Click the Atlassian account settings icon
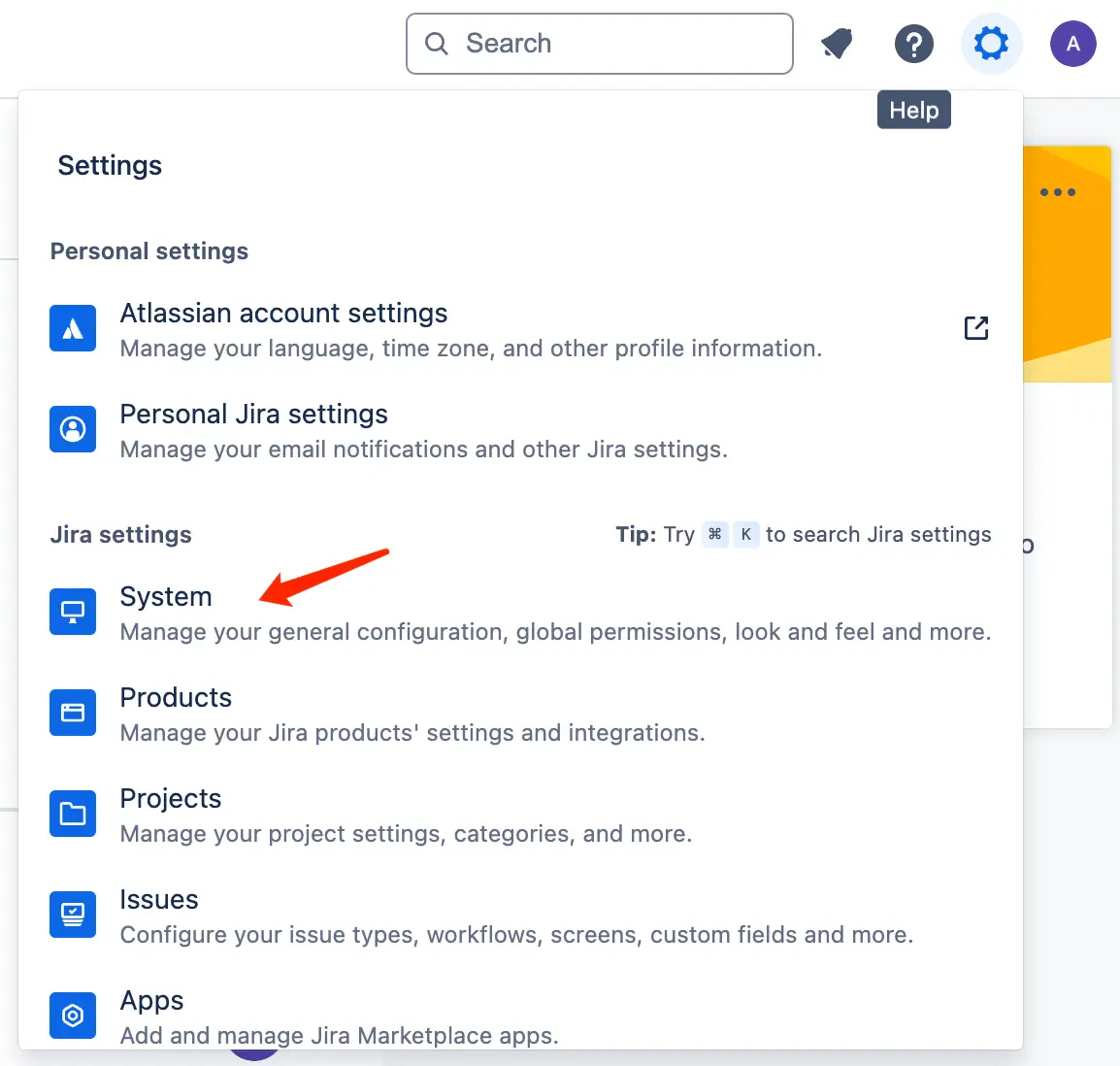Viewport: 1120px width, 1066px height. 73,328
